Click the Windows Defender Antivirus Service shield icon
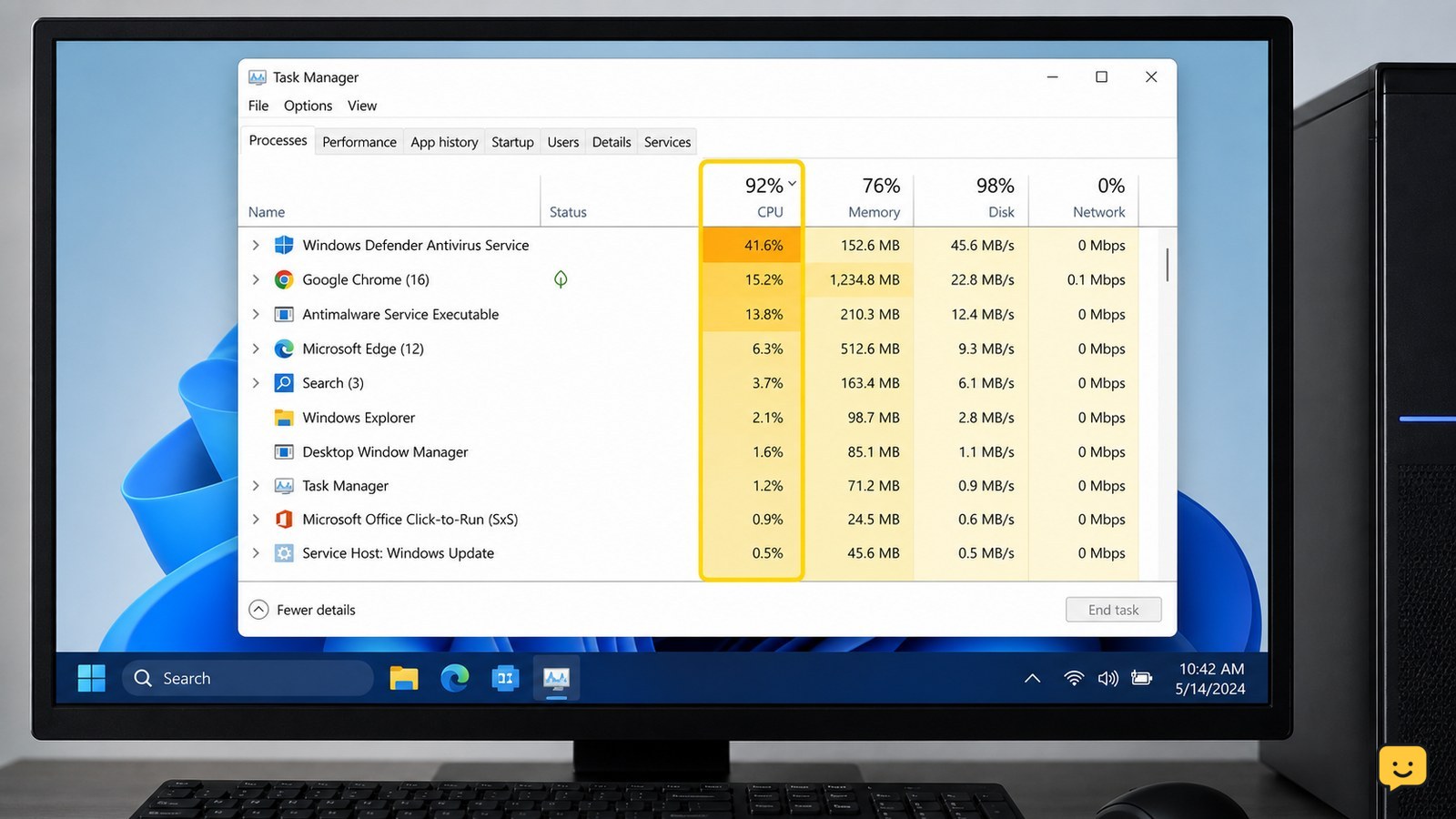This screenshot has width=1456, height=819. [284, 245]
